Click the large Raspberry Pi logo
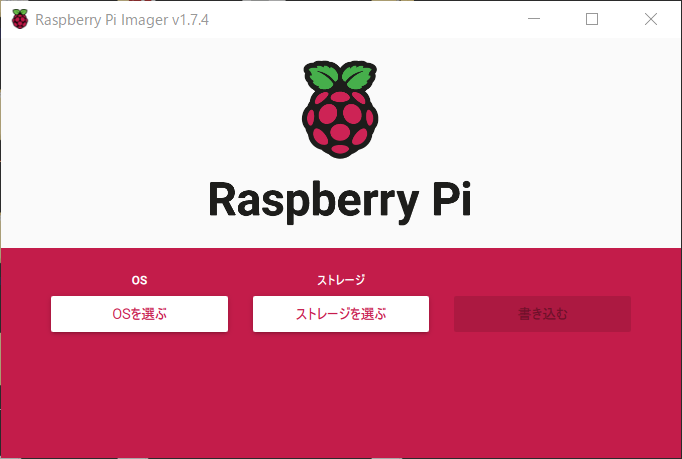This screenshot has height=459, width=682. 340,109
